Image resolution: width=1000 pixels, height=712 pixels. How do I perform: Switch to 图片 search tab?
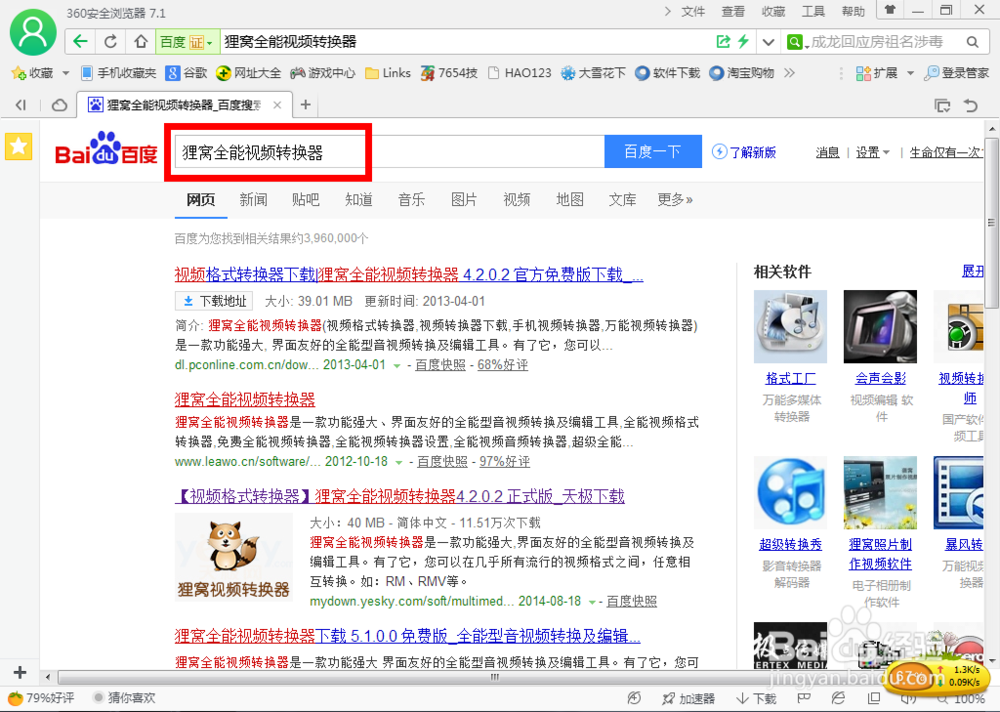click(464, 200)
